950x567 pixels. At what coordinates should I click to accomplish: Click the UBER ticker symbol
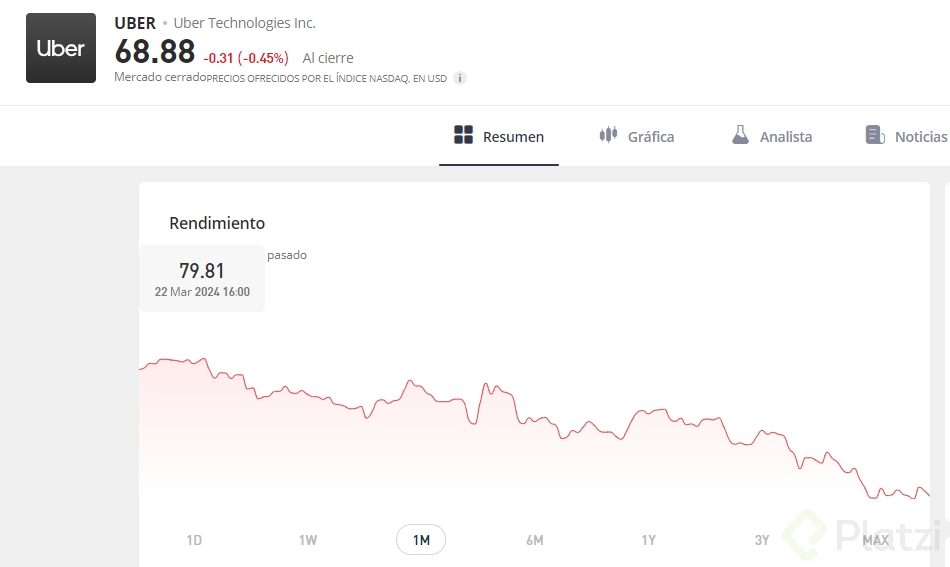(x=135, y=23)
